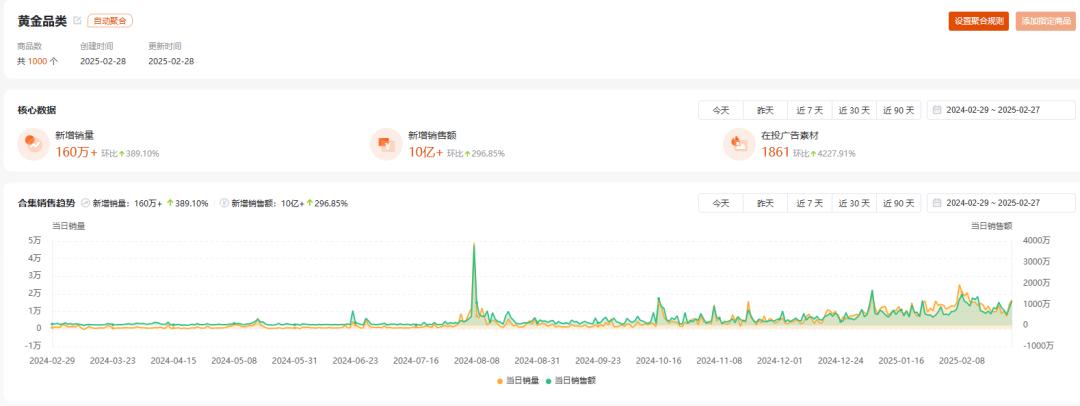The height and width of the screenshot is (406, 1080).
Task: Select 今天 in 合集销售趋势 section
Action: 721,203
